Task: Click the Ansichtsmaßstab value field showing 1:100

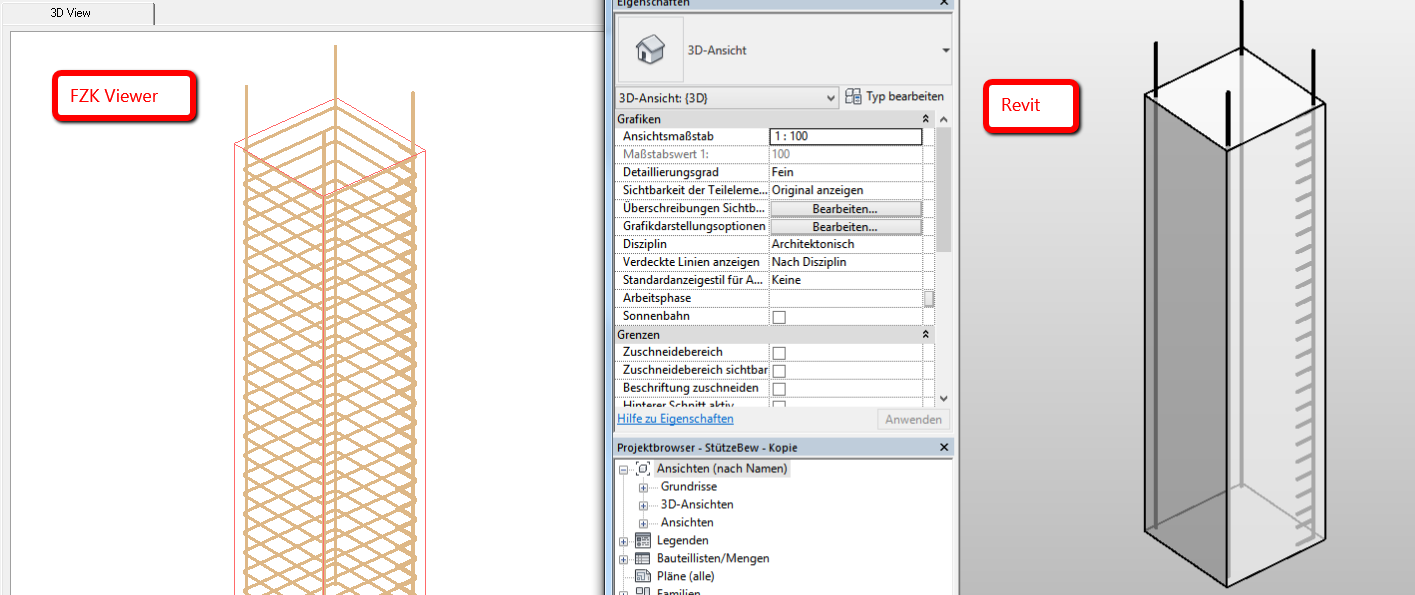Action: [845, 135]
